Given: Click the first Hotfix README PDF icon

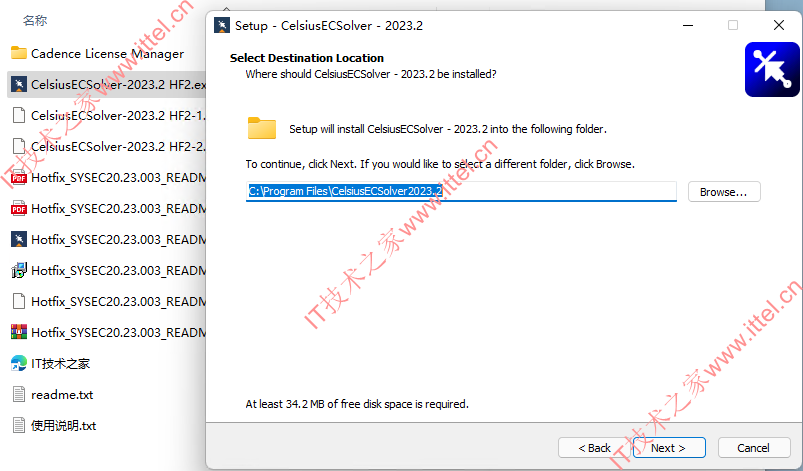Looking at the screenshot, I should [19, 178].
